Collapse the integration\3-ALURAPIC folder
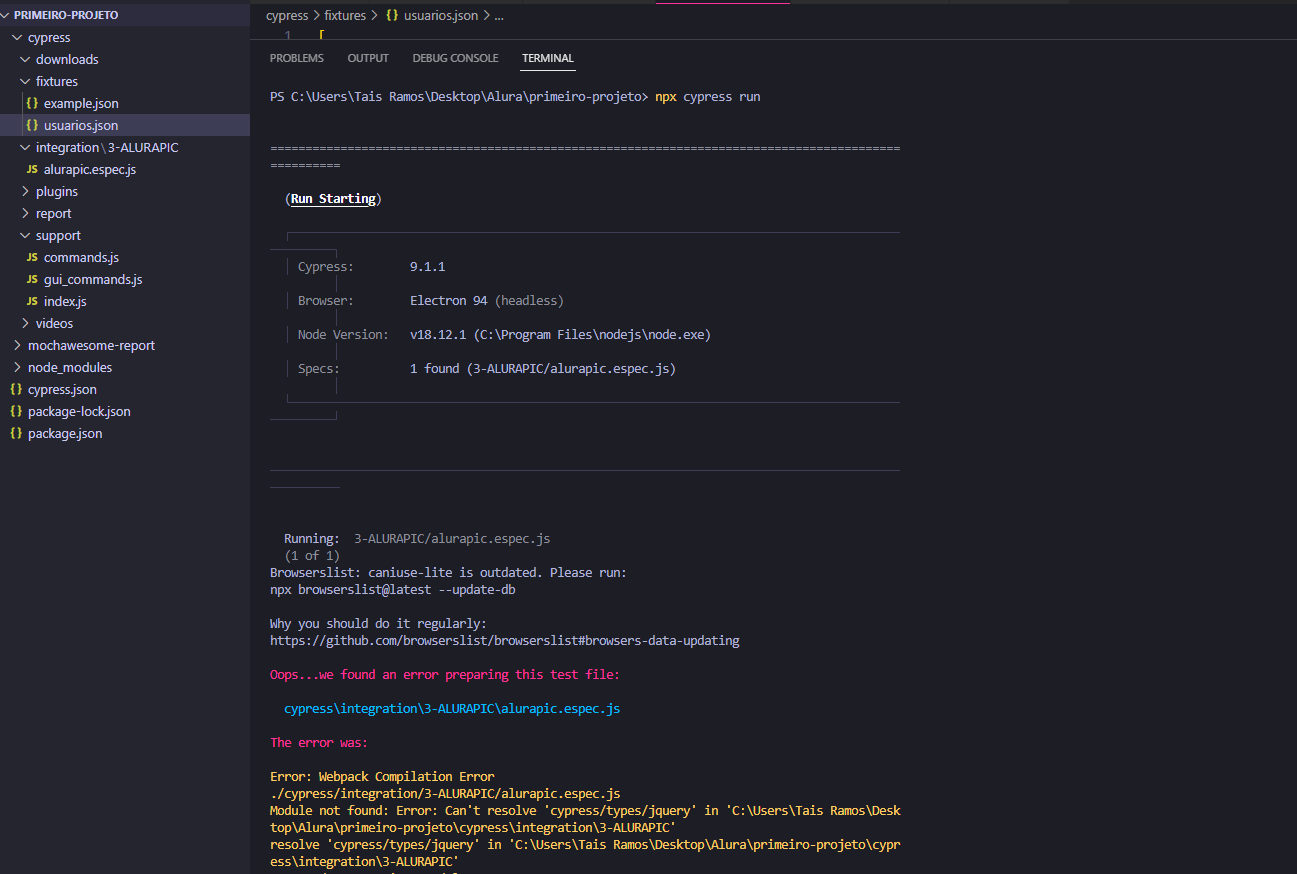This screenshot has height=874, width=1297. tap(26, 148)
